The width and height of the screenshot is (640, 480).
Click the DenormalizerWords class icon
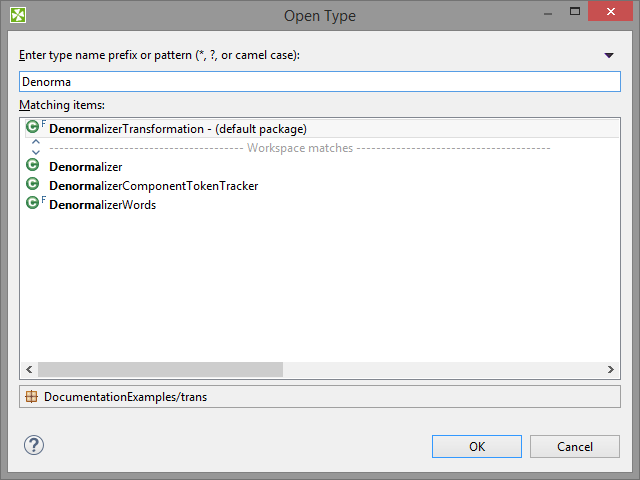coord(33,204)
